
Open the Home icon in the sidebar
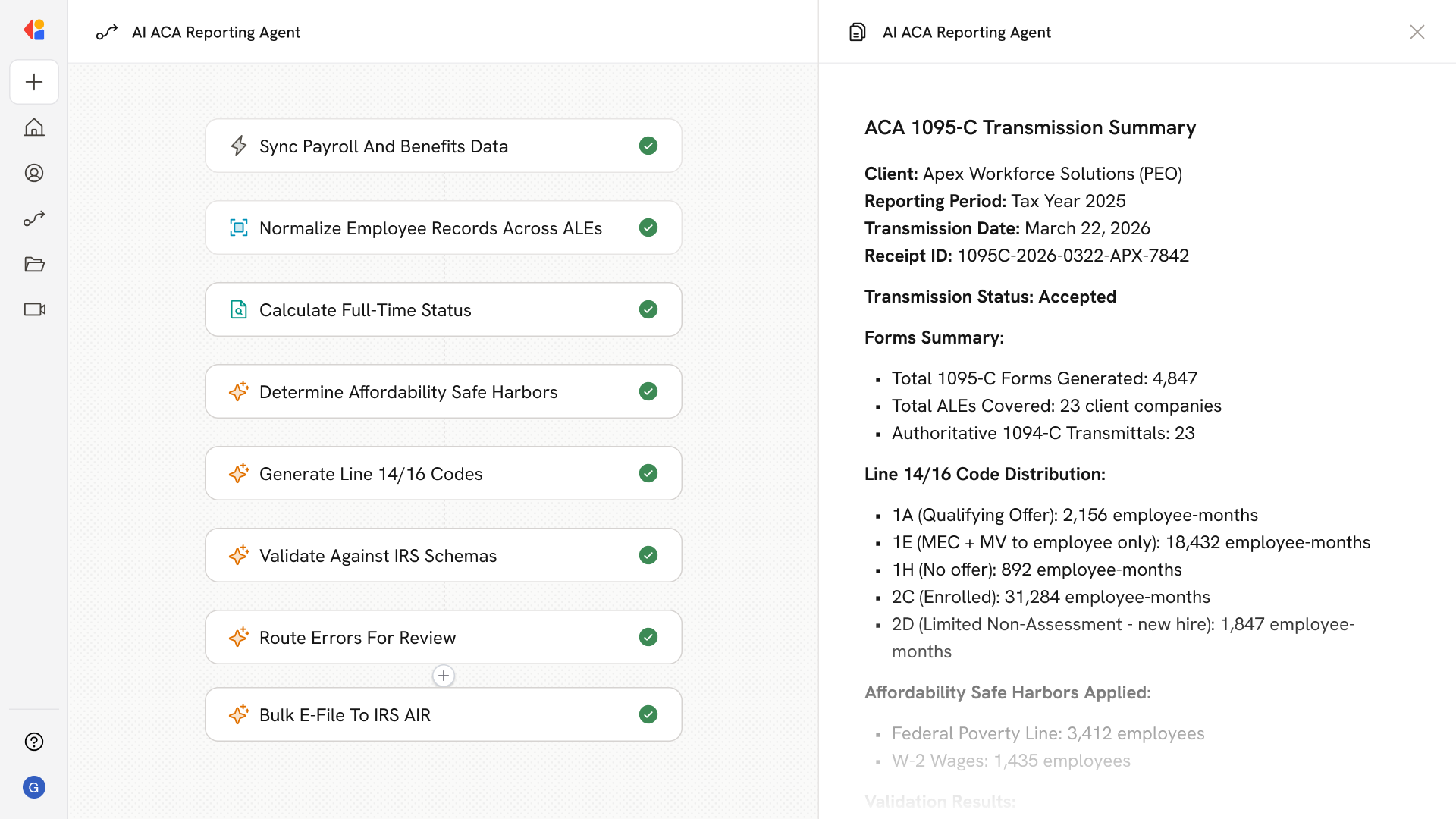34,127
